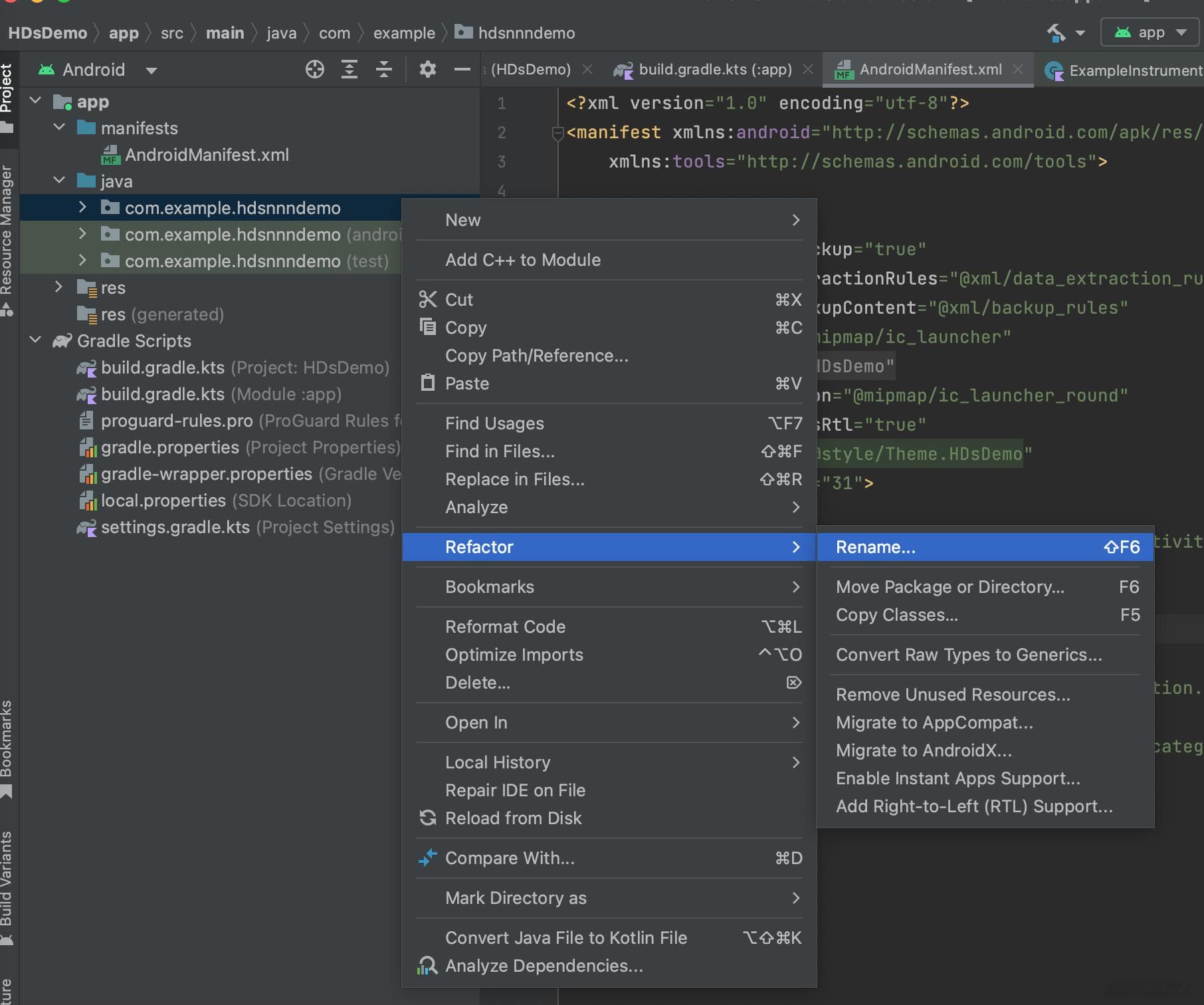Image resolution: width=1204 pixels, height=1005 pixels.
Task: Choose Add C++ to Module
Action: tap(609, 259)
